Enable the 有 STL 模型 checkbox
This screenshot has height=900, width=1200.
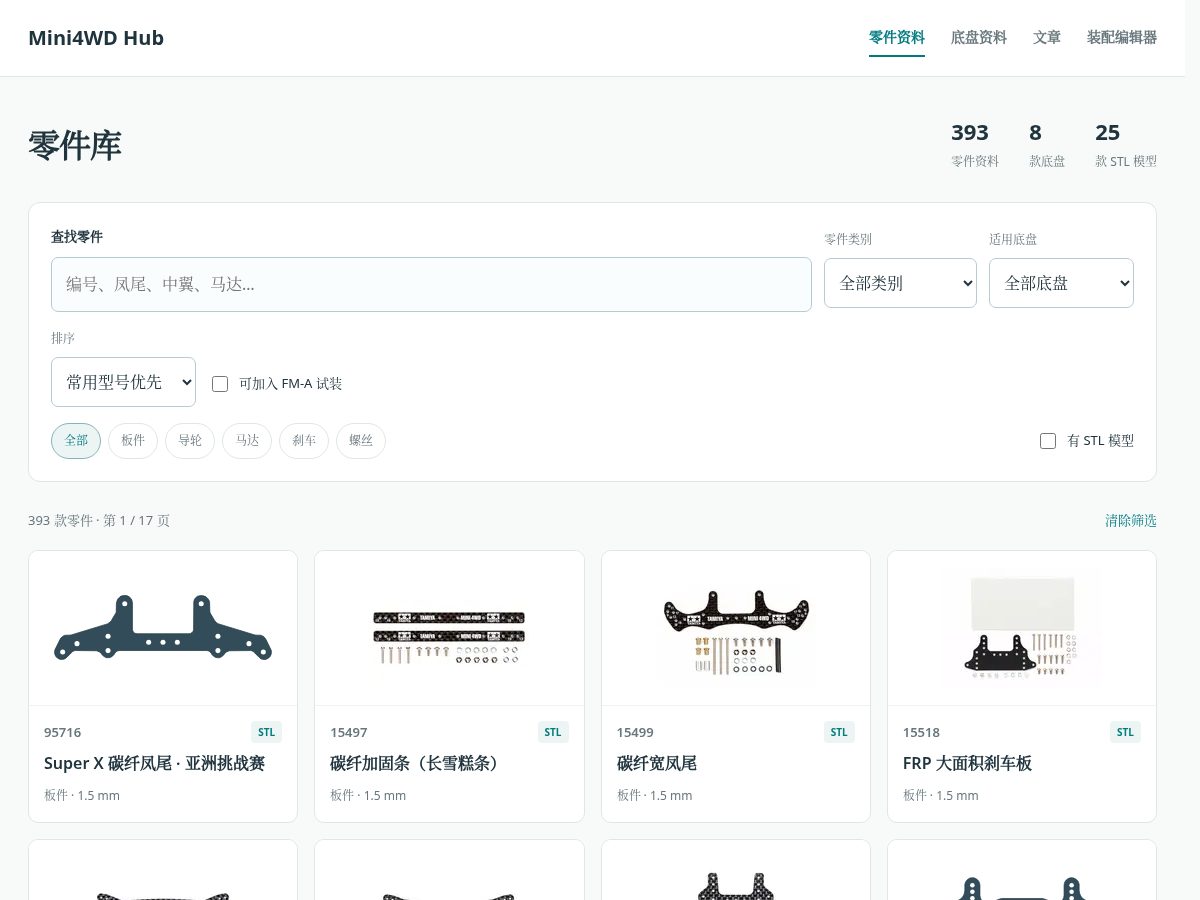(x=1048, y=441)
